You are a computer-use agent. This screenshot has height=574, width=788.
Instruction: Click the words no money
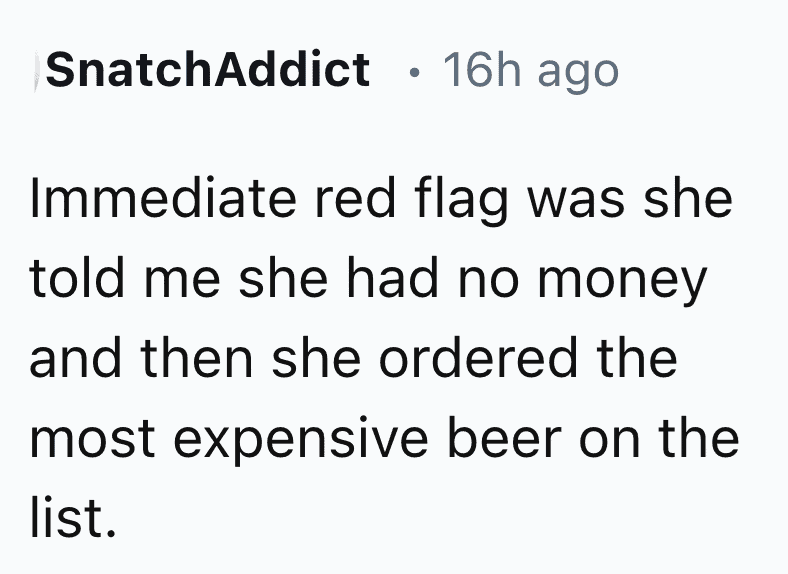pyautogui.click(x=582, y=281)
